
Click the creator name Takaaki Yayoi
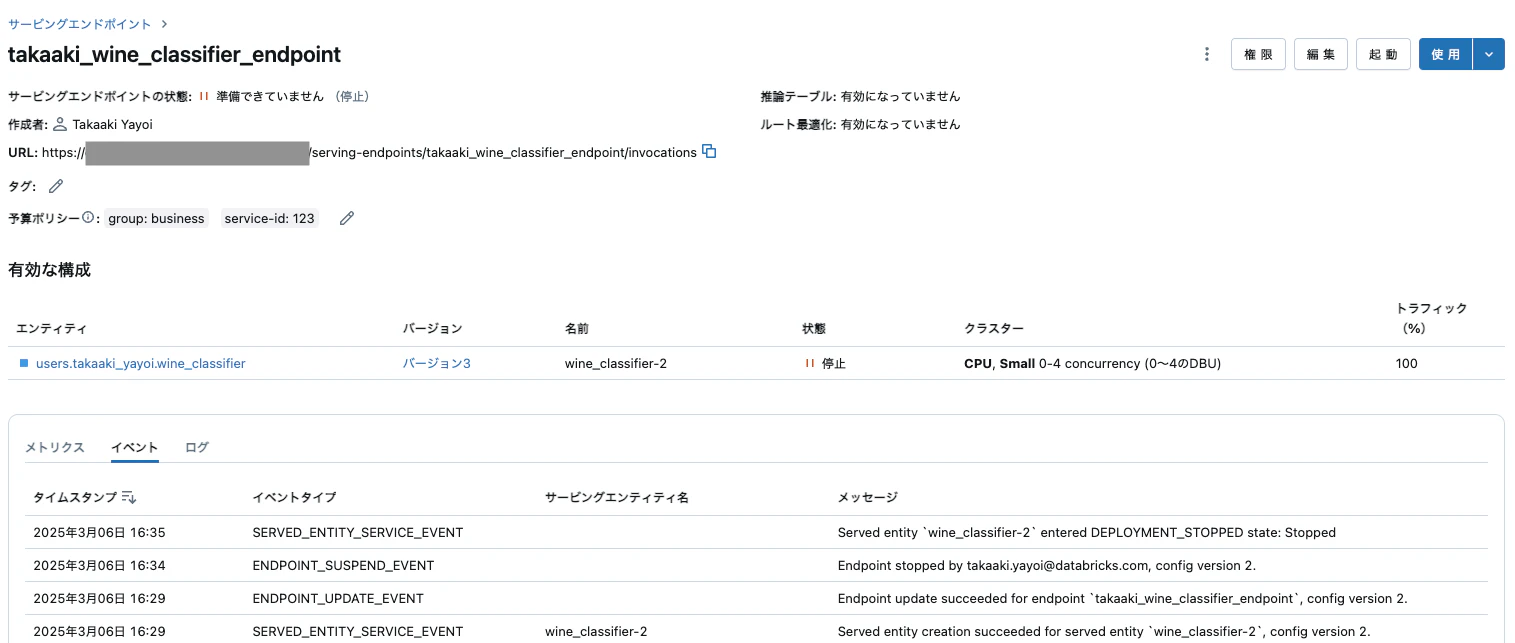tap(113, 124)
